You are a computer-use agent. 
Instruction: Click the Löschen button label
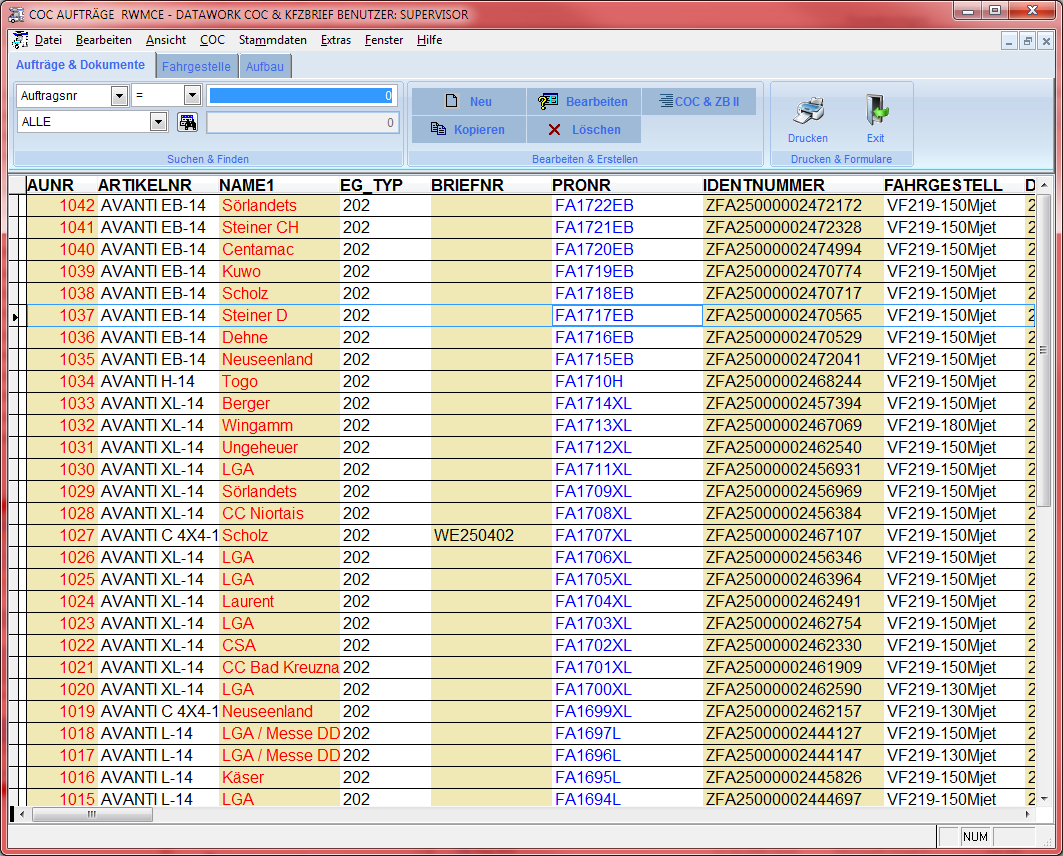pos(596,129)
